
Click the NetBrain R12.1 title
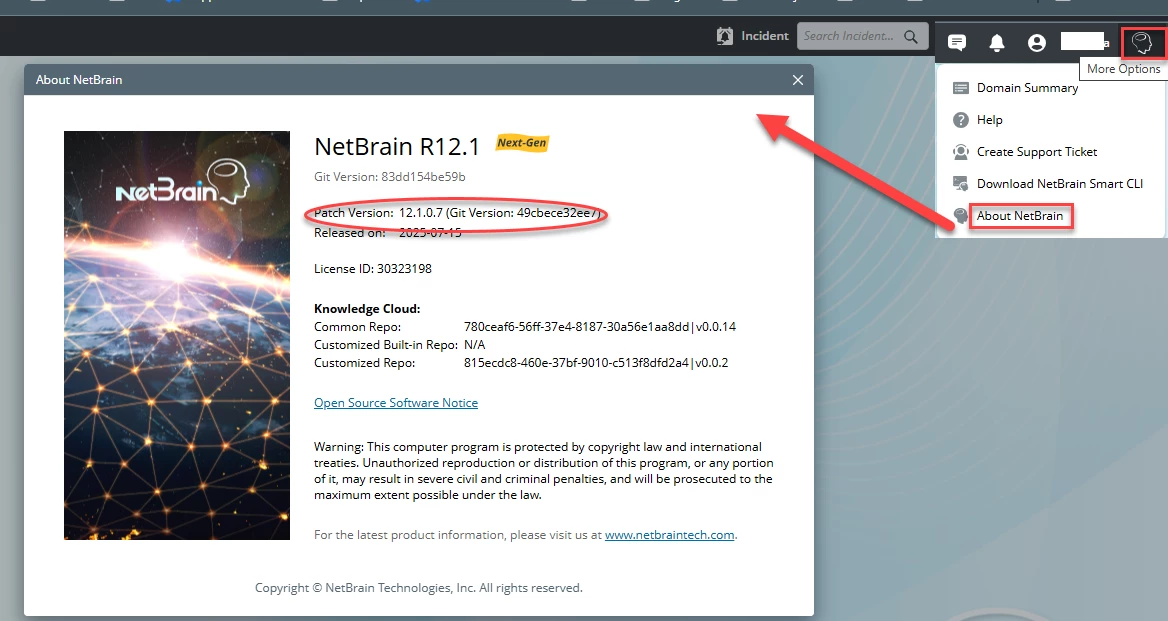(397, 147)
